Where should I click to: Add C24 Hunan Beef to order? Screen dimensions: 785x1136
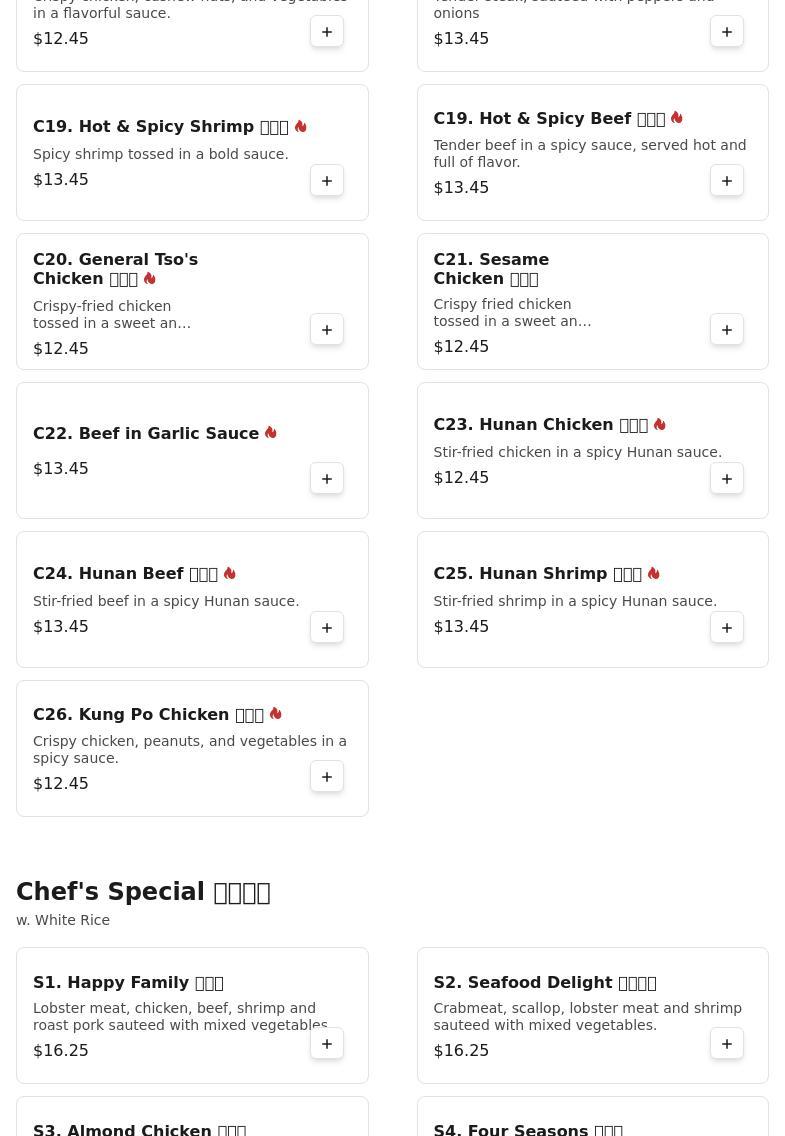(x=327, y=627)
